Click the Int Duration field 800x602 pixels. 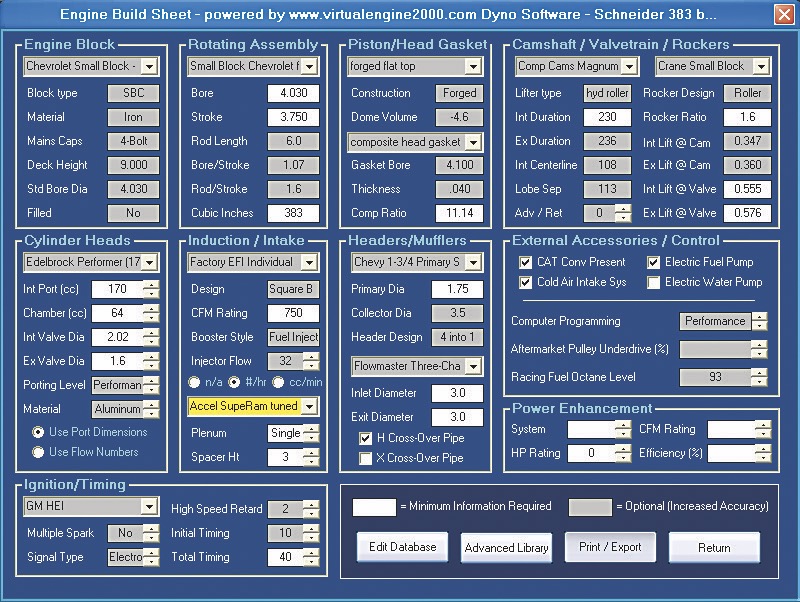point(607,117)
